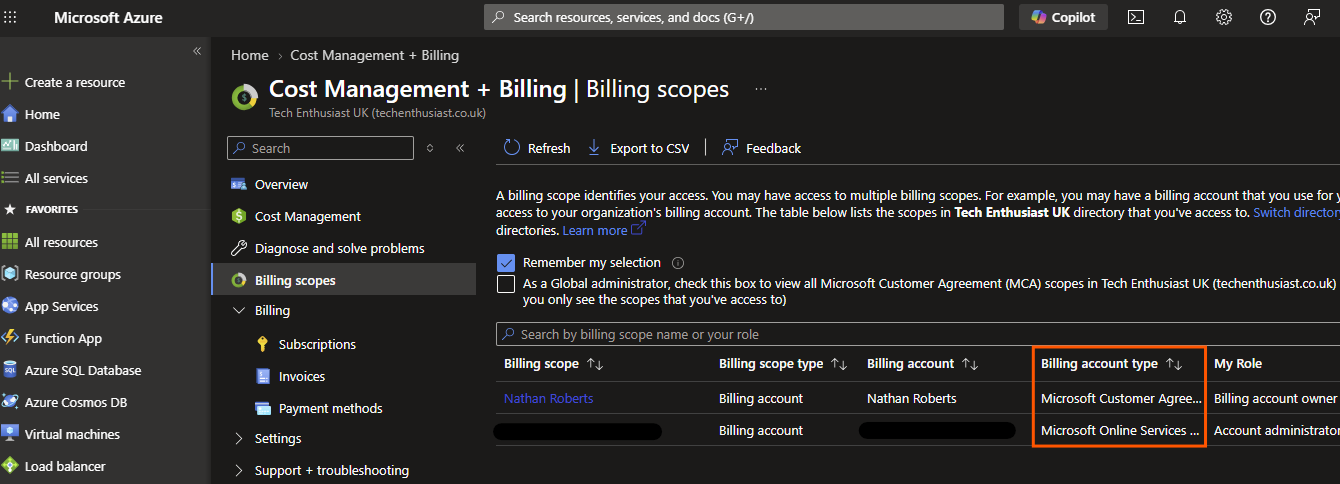Click Account administrator role cell
1340x484 pixels.
coord(1276,430)
